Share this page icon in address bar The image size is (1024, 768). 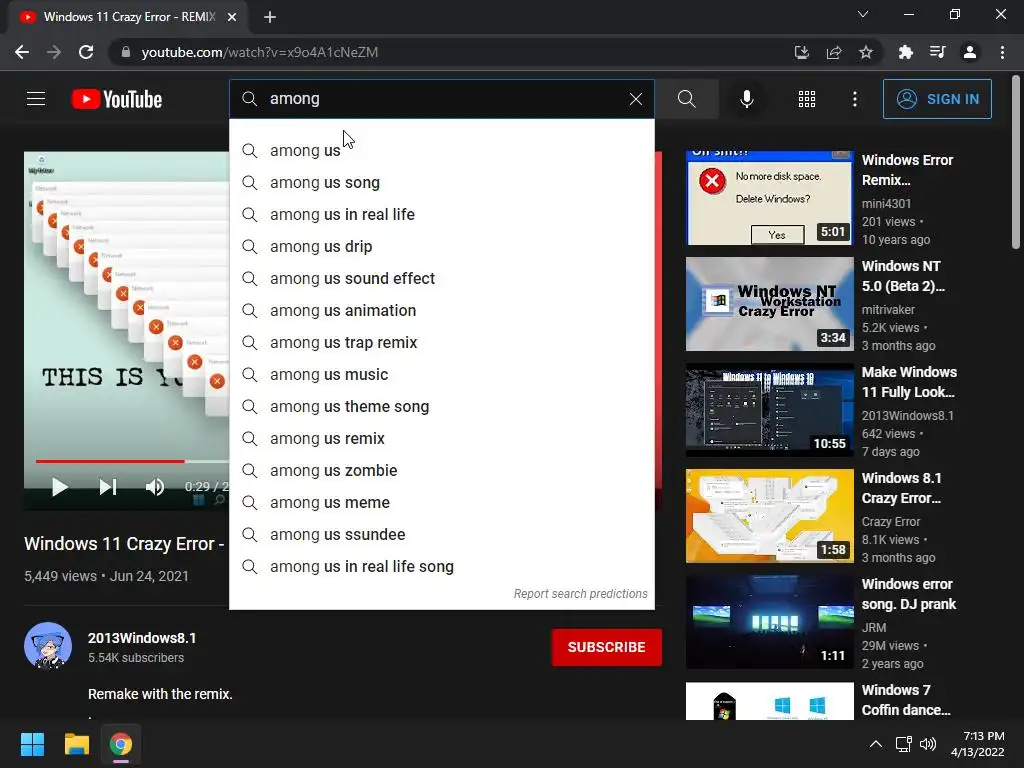click(x=834, y=52)
